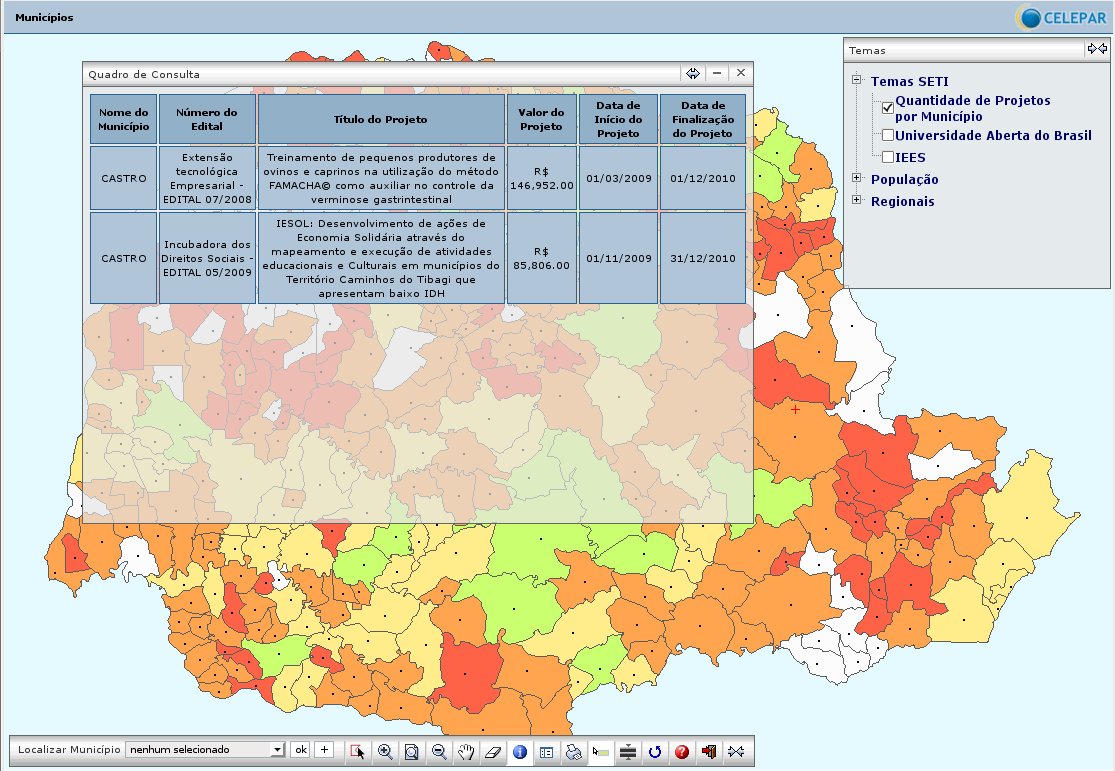
Task: Activate the pan hand tool
Action: point(466,751)
